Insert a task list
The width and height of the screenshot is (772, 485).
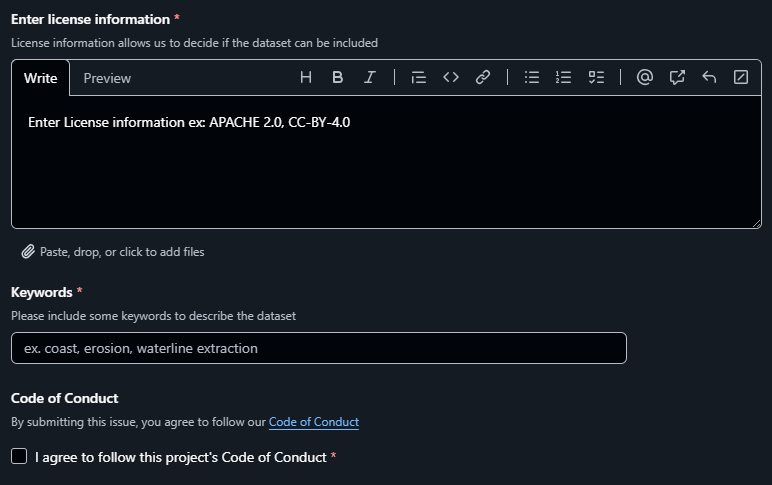(x=596, y=77)
